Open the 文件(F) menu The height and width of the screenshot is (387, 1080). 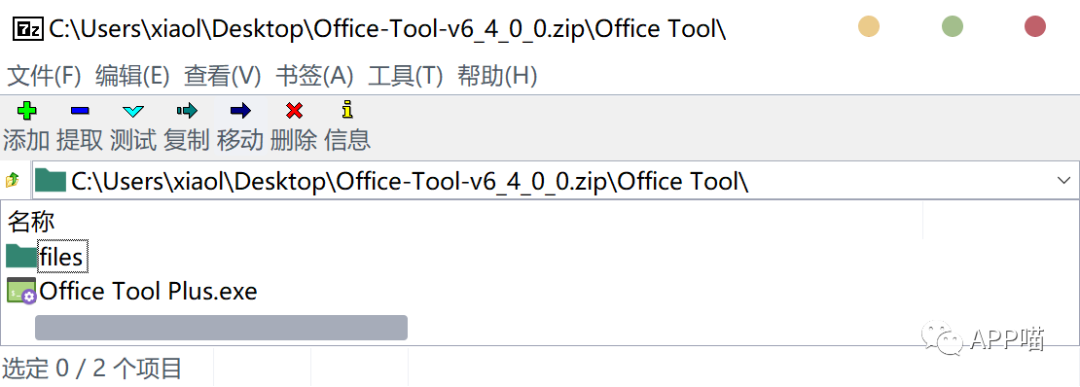[x=43, y=76]
